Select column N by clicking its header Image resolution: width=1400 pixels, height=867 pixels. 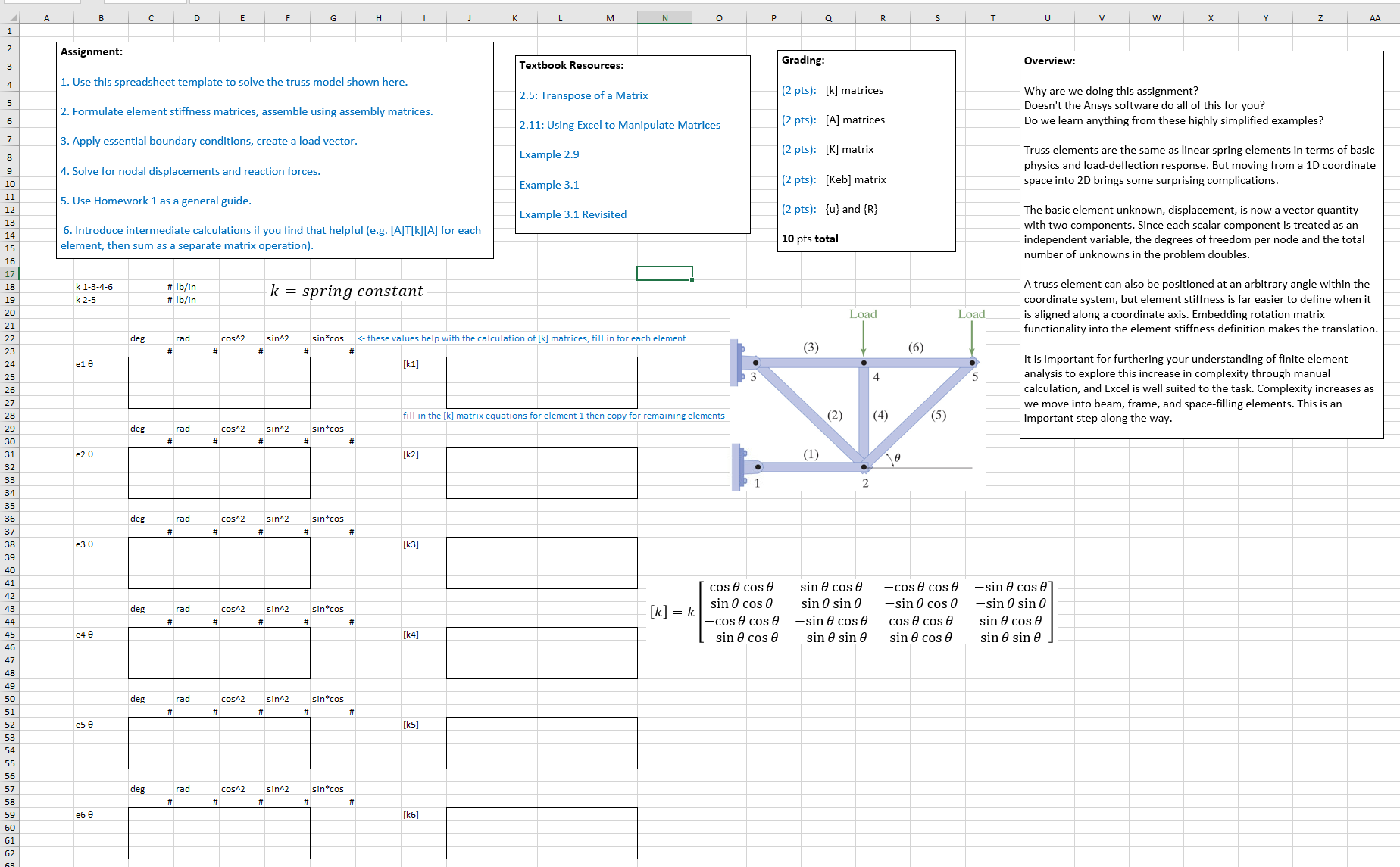[664, 17]
